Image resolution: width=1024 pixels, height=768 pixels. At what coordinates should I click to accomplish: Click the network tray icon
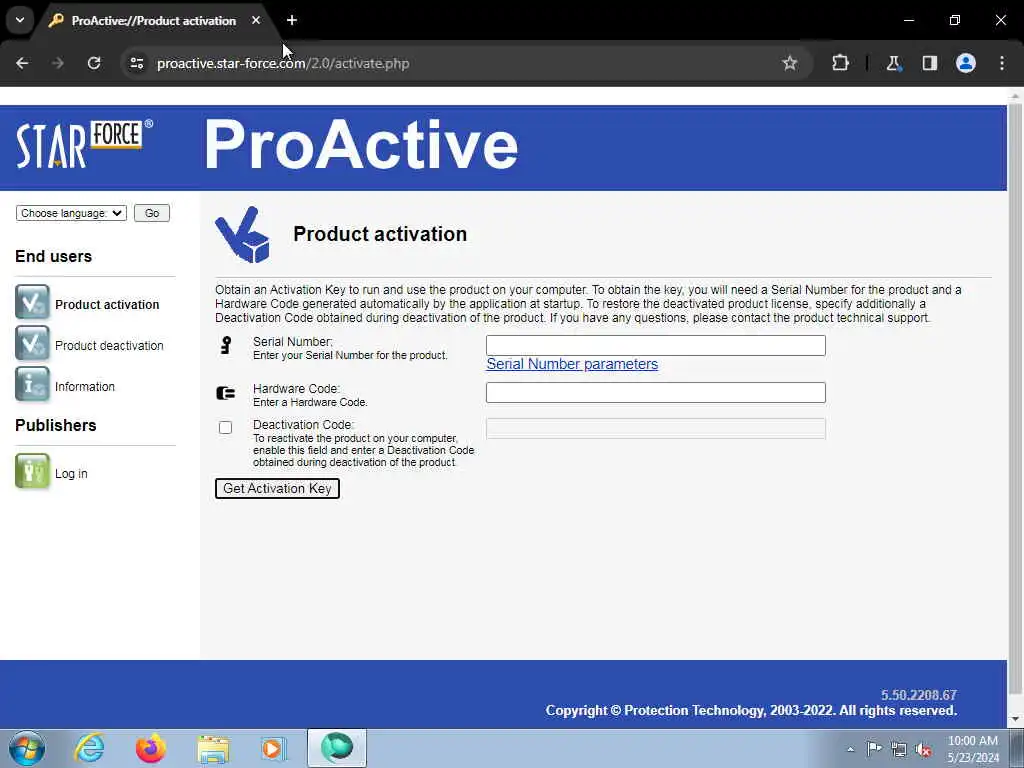tap(899, 749)
